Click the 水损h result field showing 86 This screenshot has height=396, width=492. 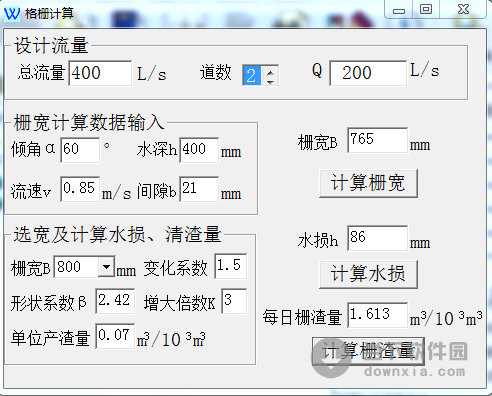pyautogui.click(x=378, y=238)
